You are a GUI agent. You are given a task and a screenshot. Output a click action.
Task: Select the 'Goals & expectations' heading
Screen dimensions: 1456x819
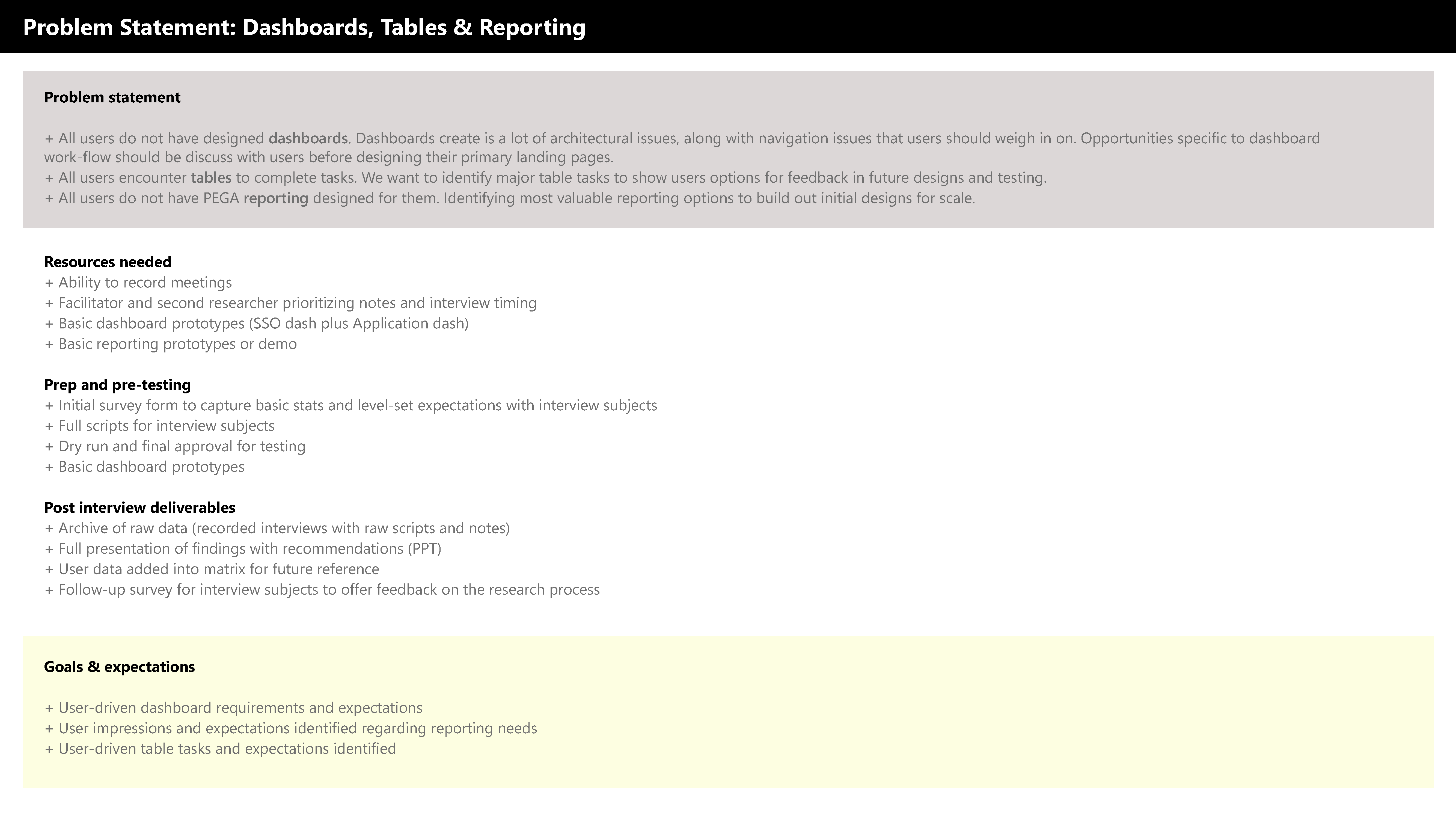pos(119,667)
